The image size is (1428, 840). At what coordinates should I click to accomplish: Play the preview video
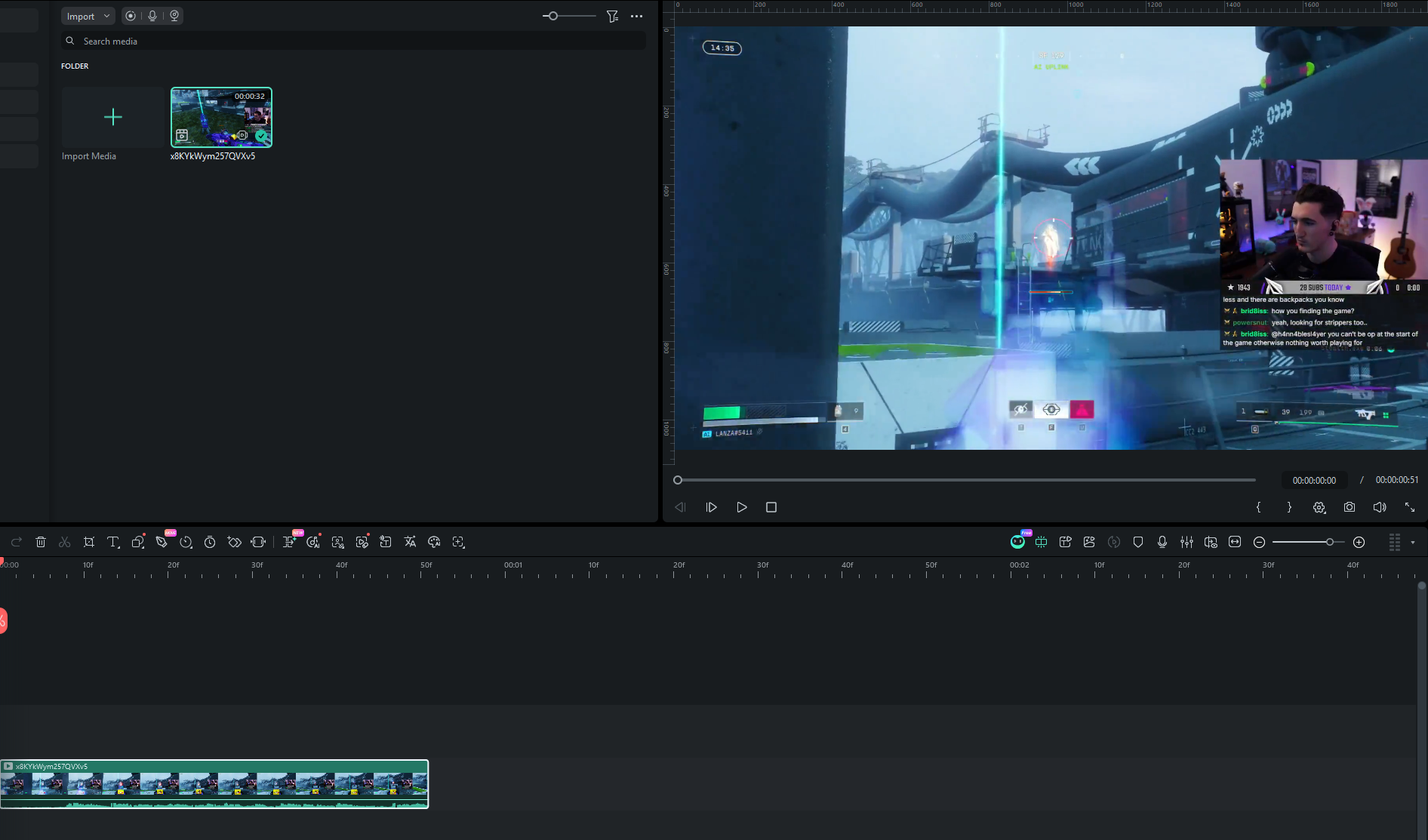pos(742,507)
